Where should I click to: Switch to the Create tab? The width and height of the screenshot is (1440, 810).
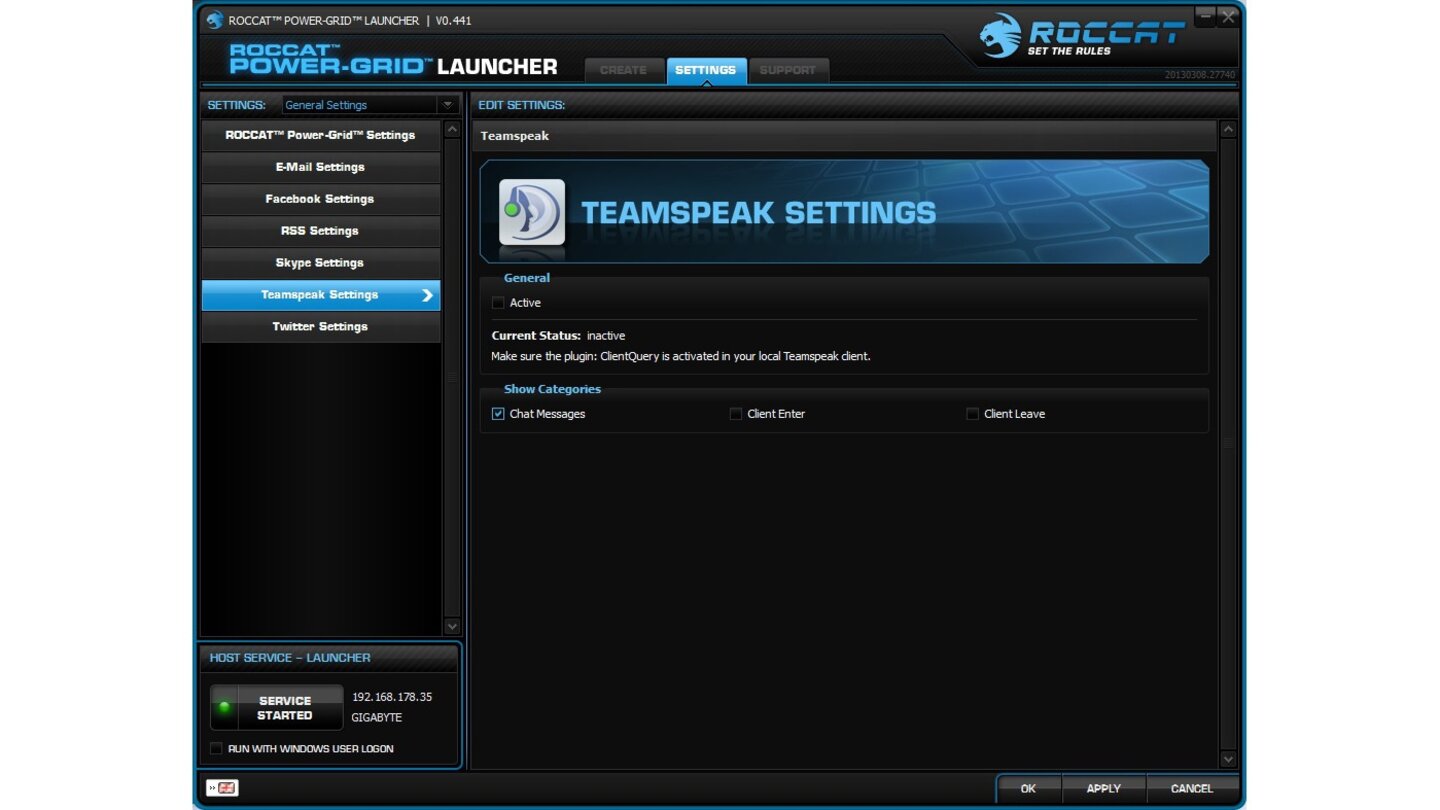[623, 70]
